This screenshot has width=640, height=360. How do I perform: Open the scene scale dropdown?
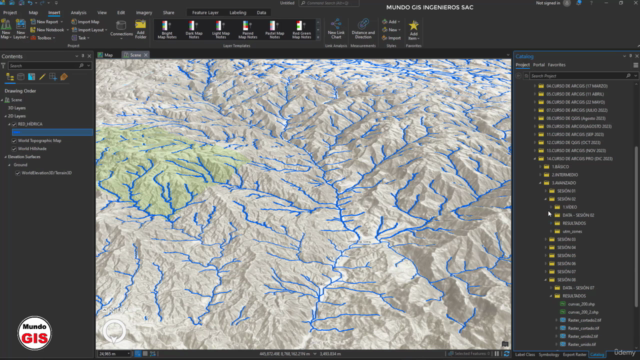point(129,354)
